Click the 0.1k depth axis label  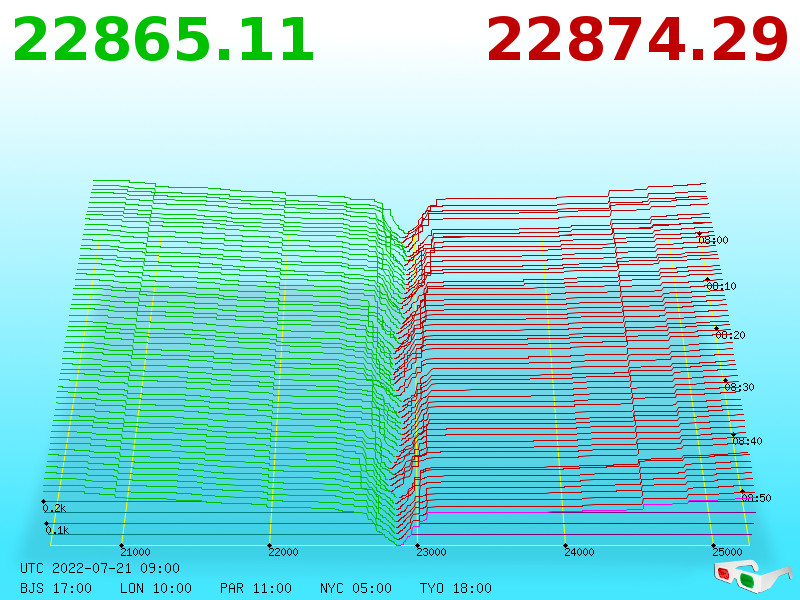tap(57, 530)
